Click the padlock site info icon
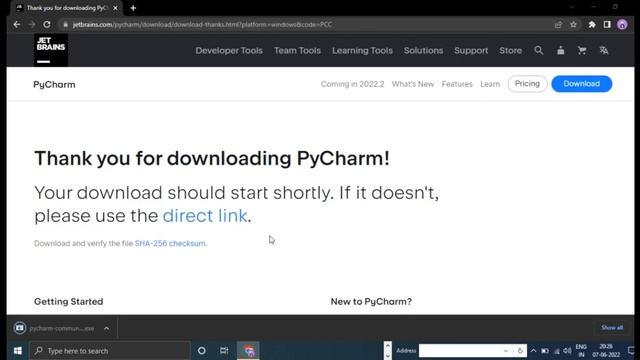This screenshot has height=360, width=640. 65,24
